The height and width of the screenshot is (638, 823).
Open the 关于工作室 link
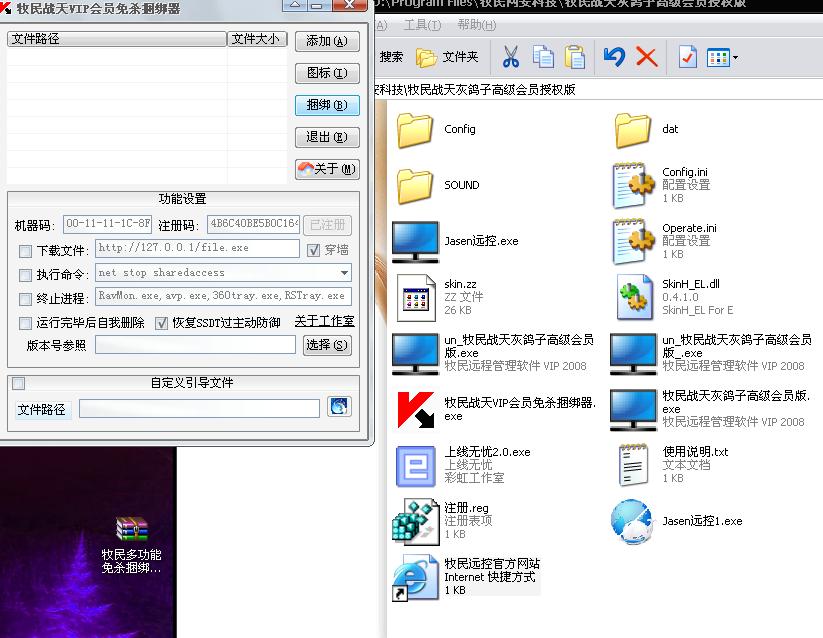pyautogui.click(x=324, y=321)
